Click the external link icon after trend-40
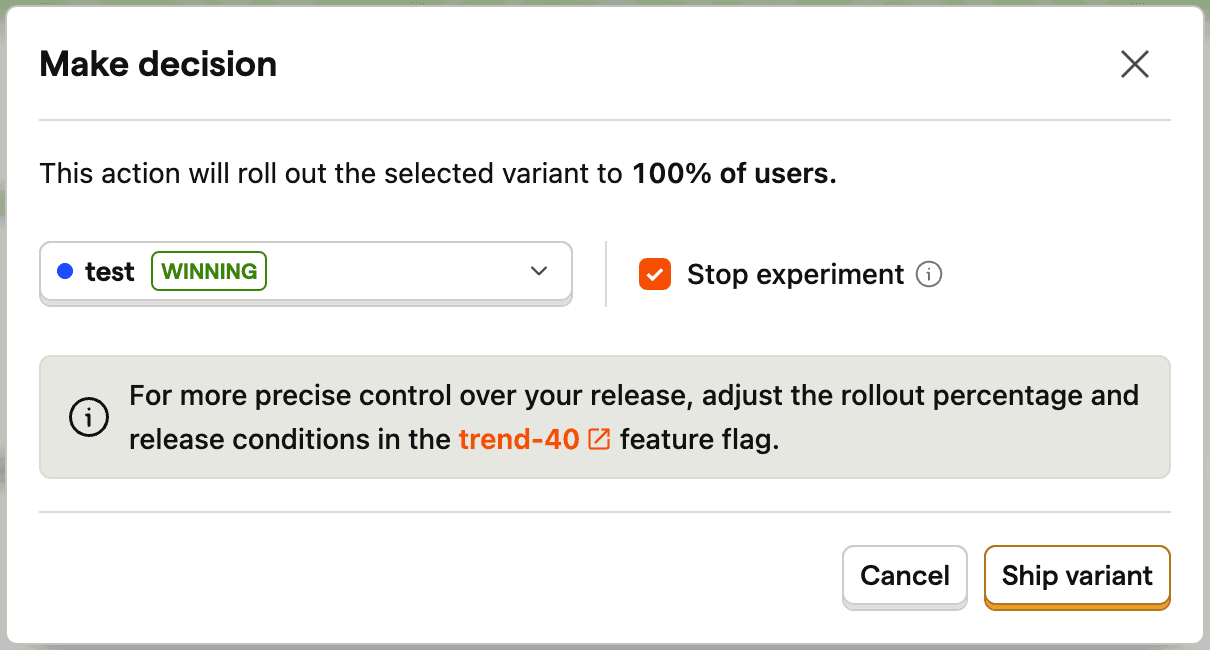The height and width of the screenshot is (650, 1210). click(x=599, y=439)
